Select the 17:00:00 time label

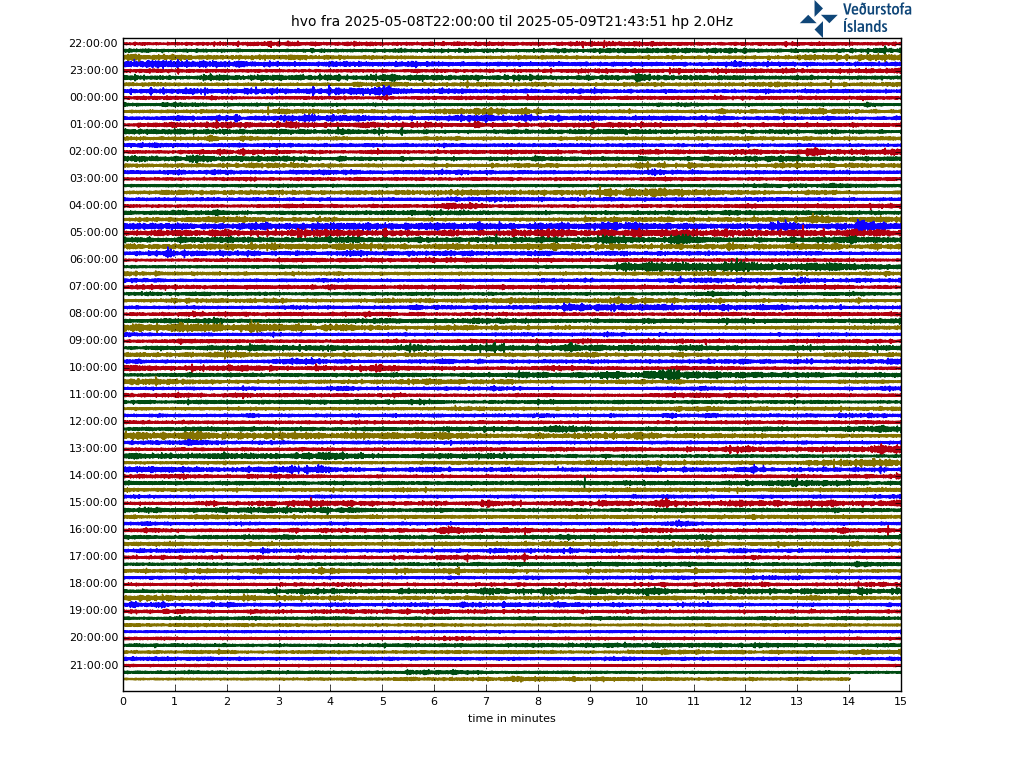pyautogui.click(x=93, y=556)
